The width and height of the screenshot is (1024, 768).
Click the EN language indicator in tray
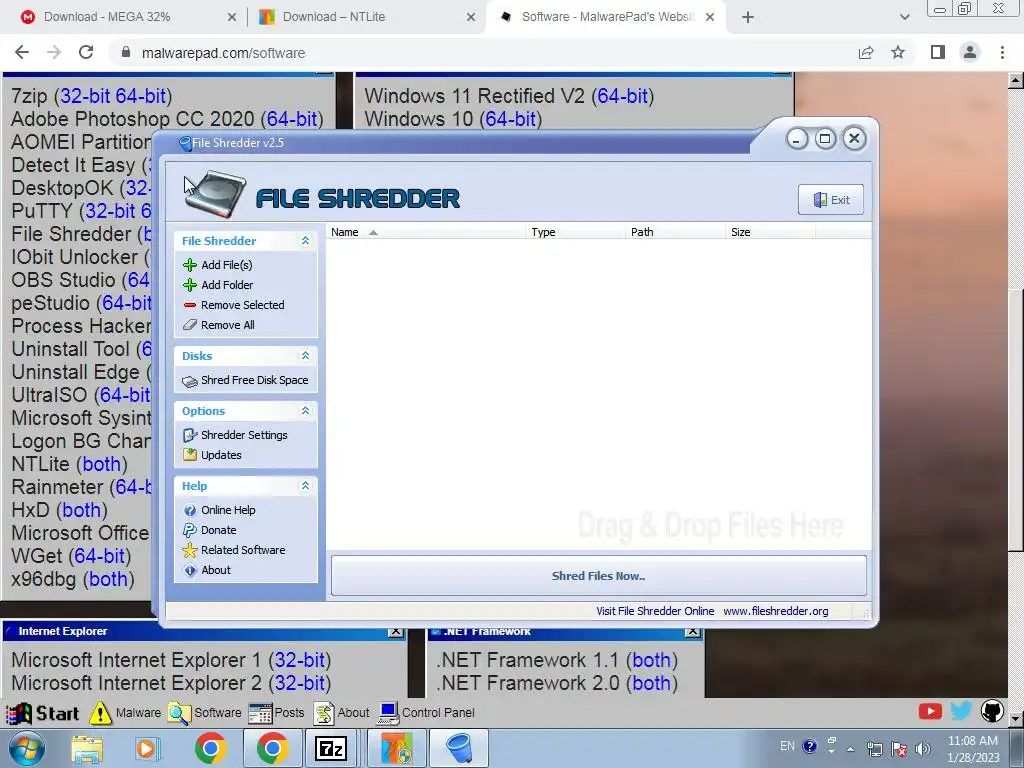click(788, 746)
